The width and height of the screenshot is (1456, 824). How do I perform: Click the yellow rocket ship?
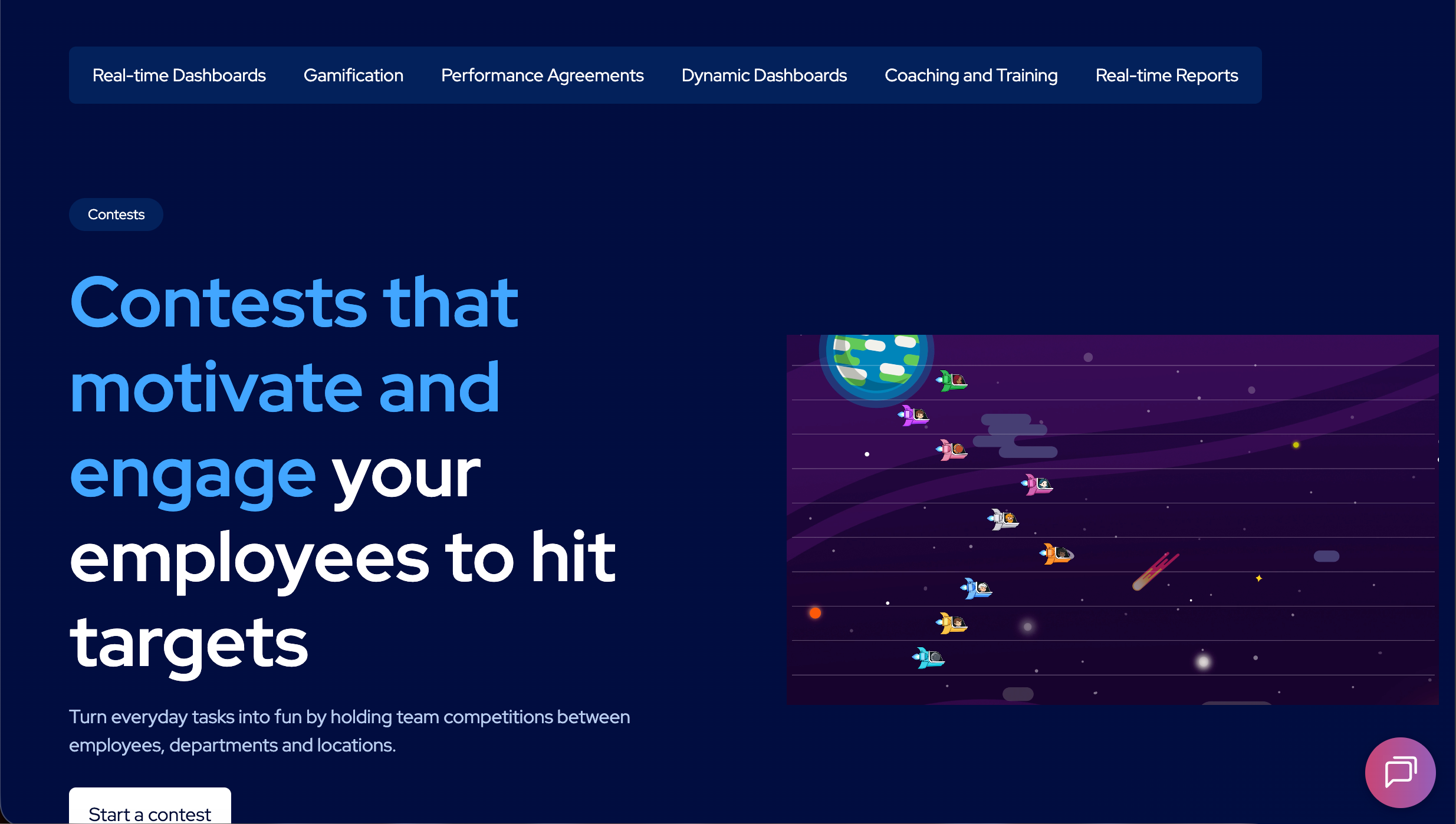(952, 623)
